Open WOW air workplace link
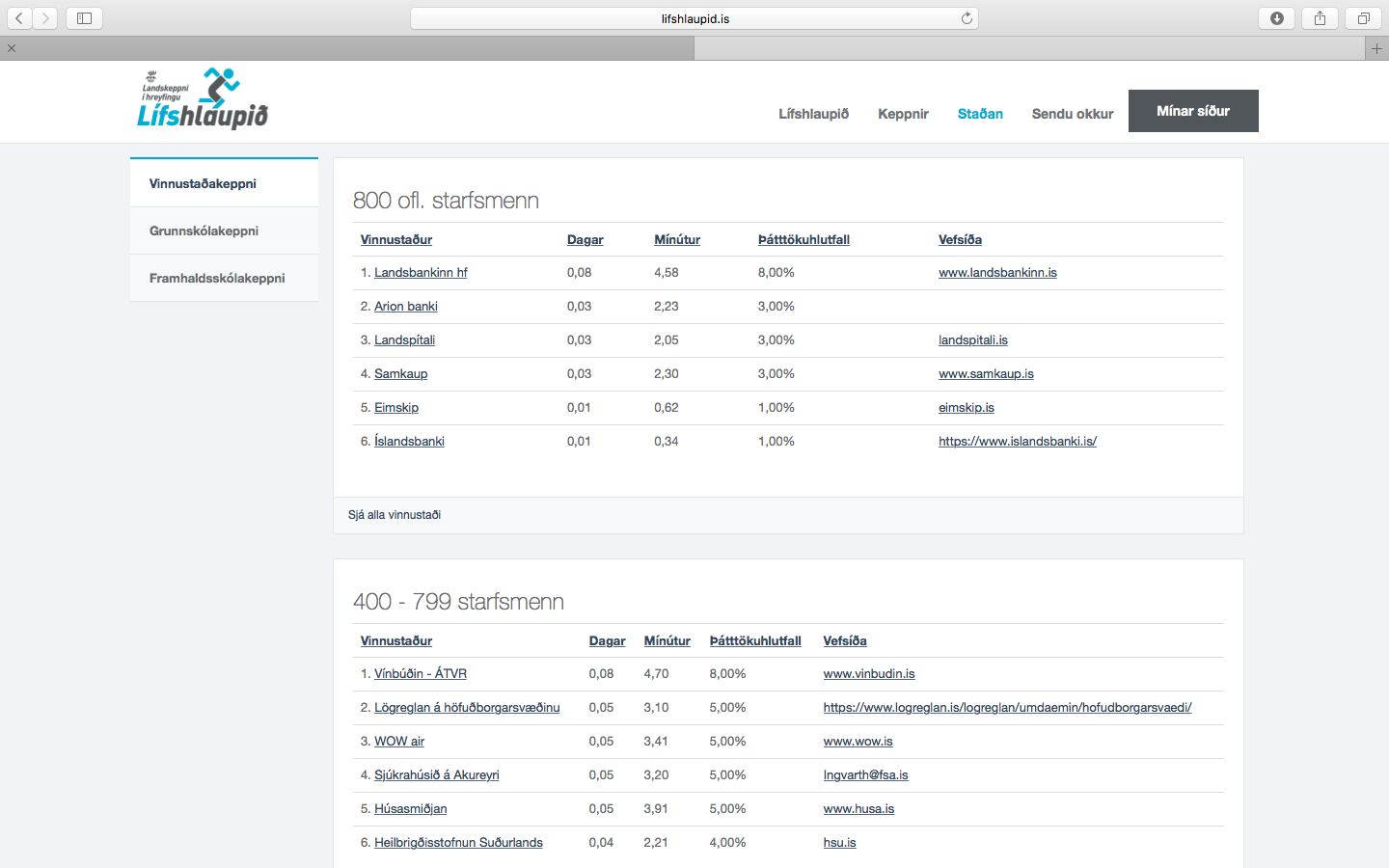 coord(399,742)
